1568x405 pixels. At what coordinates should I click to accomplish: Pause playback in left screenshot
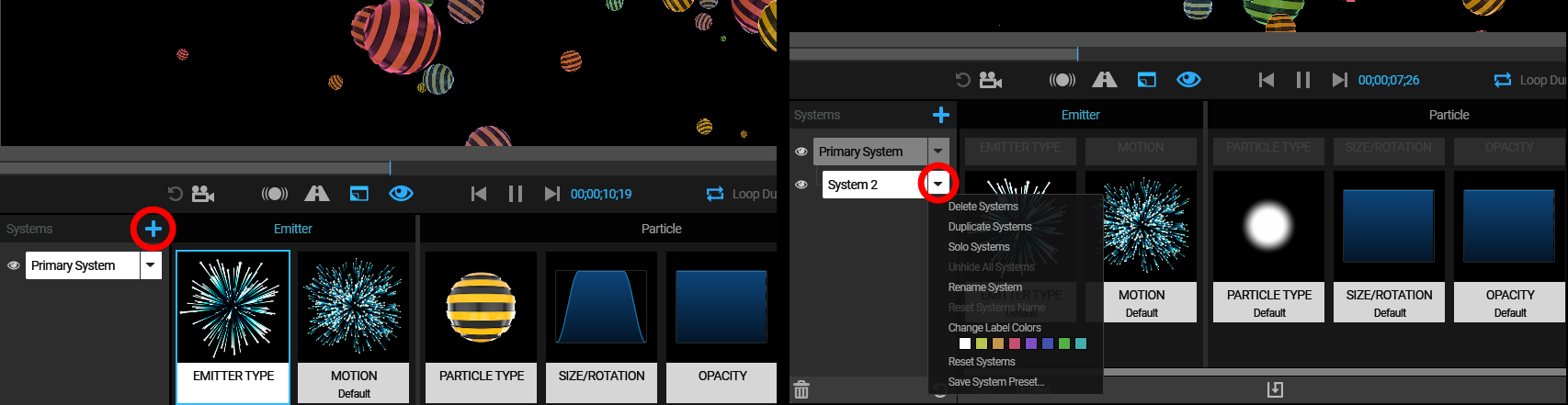click(x=516, y=194)
